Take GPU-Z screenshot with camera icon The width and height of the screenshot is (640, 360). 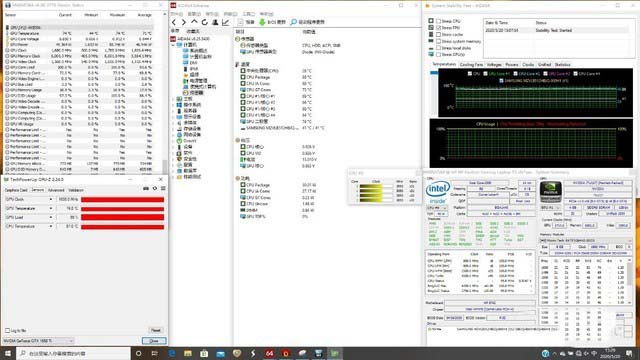(146, 189)
